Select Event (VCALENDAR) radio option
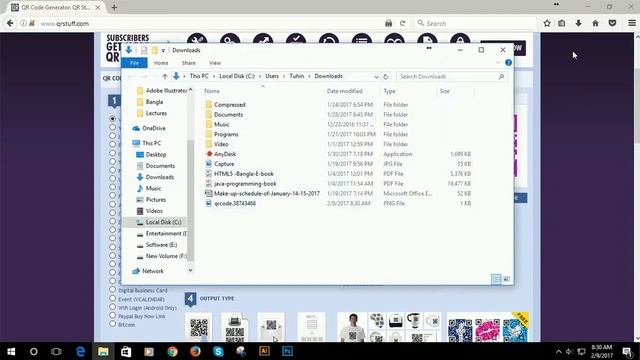The height and width of the screenshot is (360, 640). click(x=113, y=298)
